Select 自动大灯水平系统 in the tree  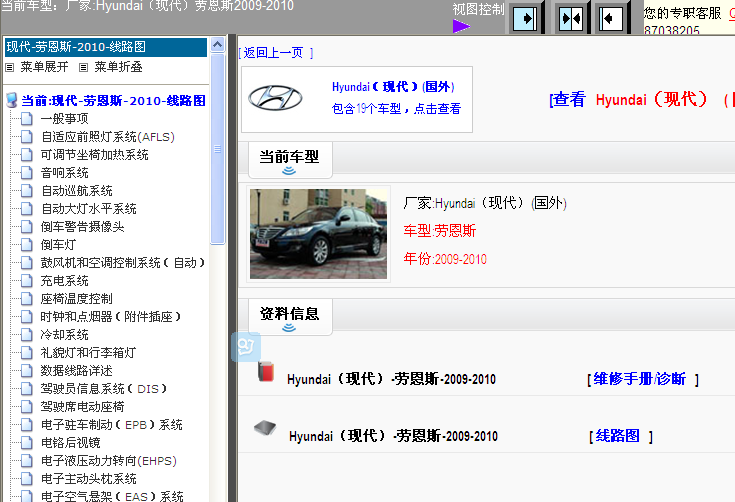[x=89, y=209]
